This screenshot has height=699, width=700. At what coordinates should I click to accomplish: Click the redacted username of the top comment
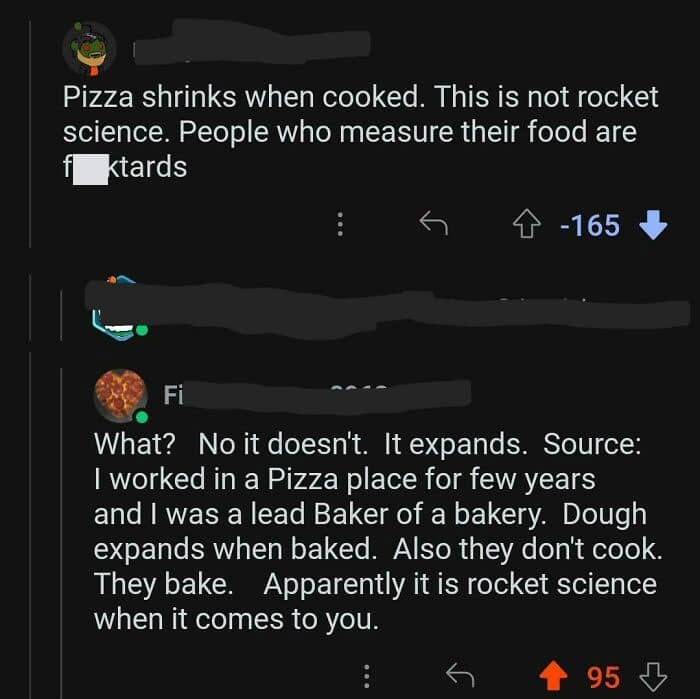250,45
